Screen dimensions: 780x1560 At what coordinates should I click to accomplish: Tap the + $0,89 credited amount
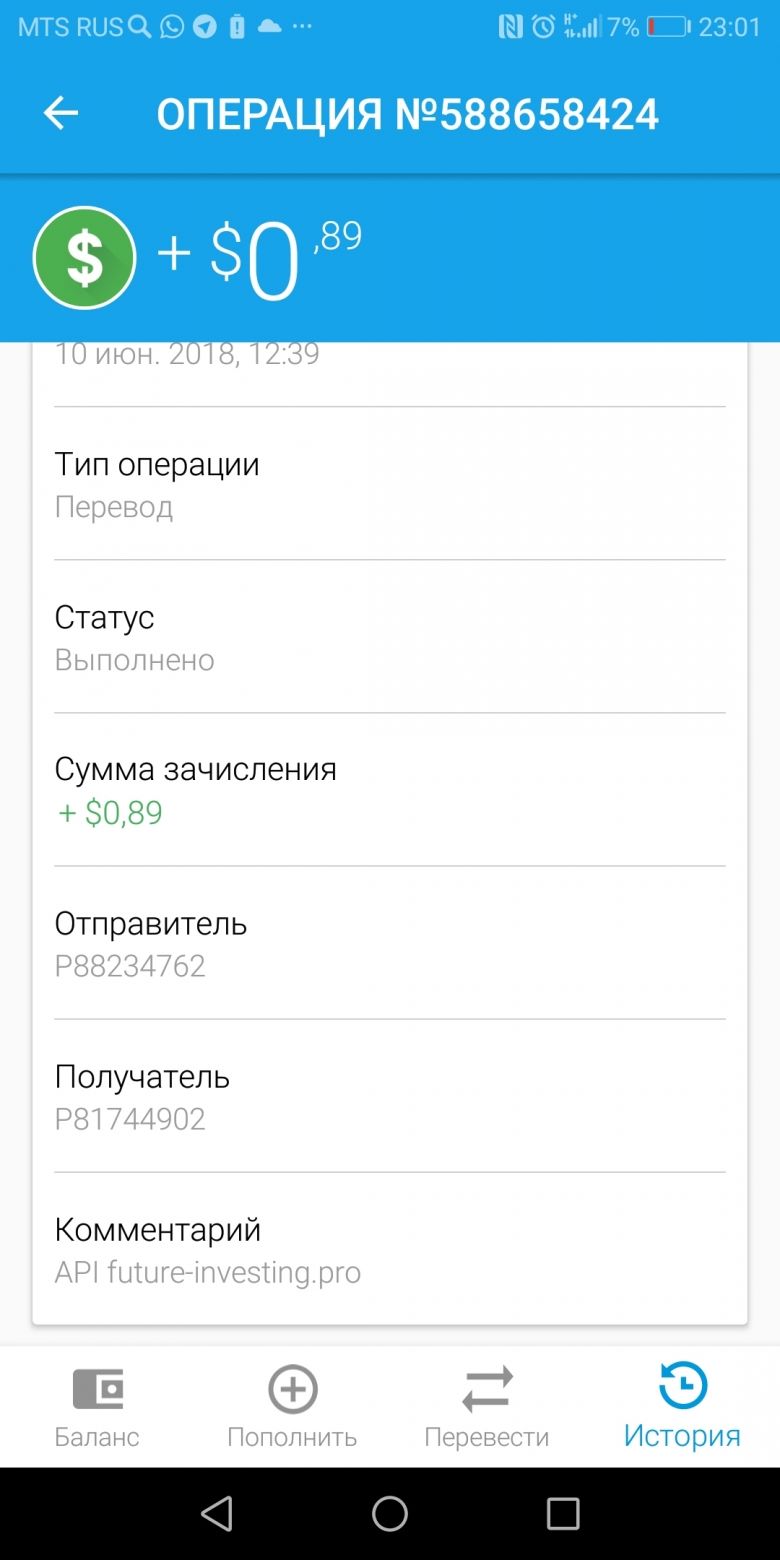[x=110, y=813]
